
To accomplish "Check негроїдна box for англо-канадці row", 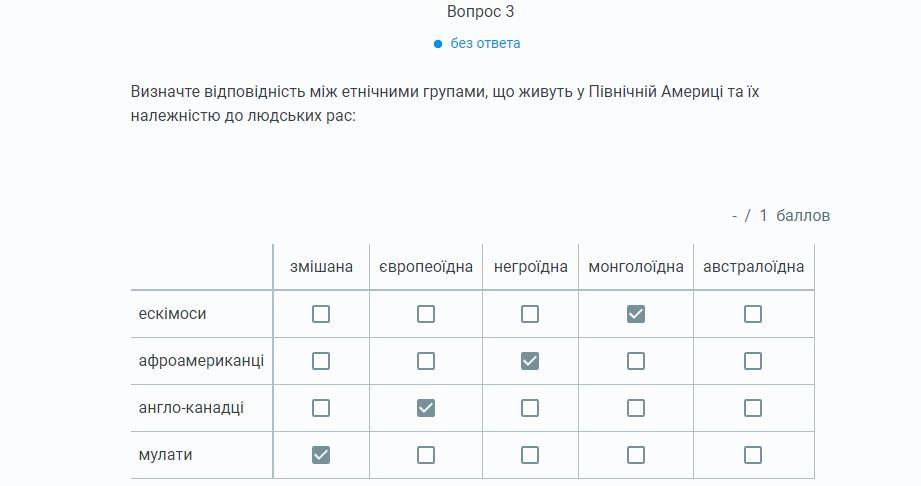I will point(530,408).
